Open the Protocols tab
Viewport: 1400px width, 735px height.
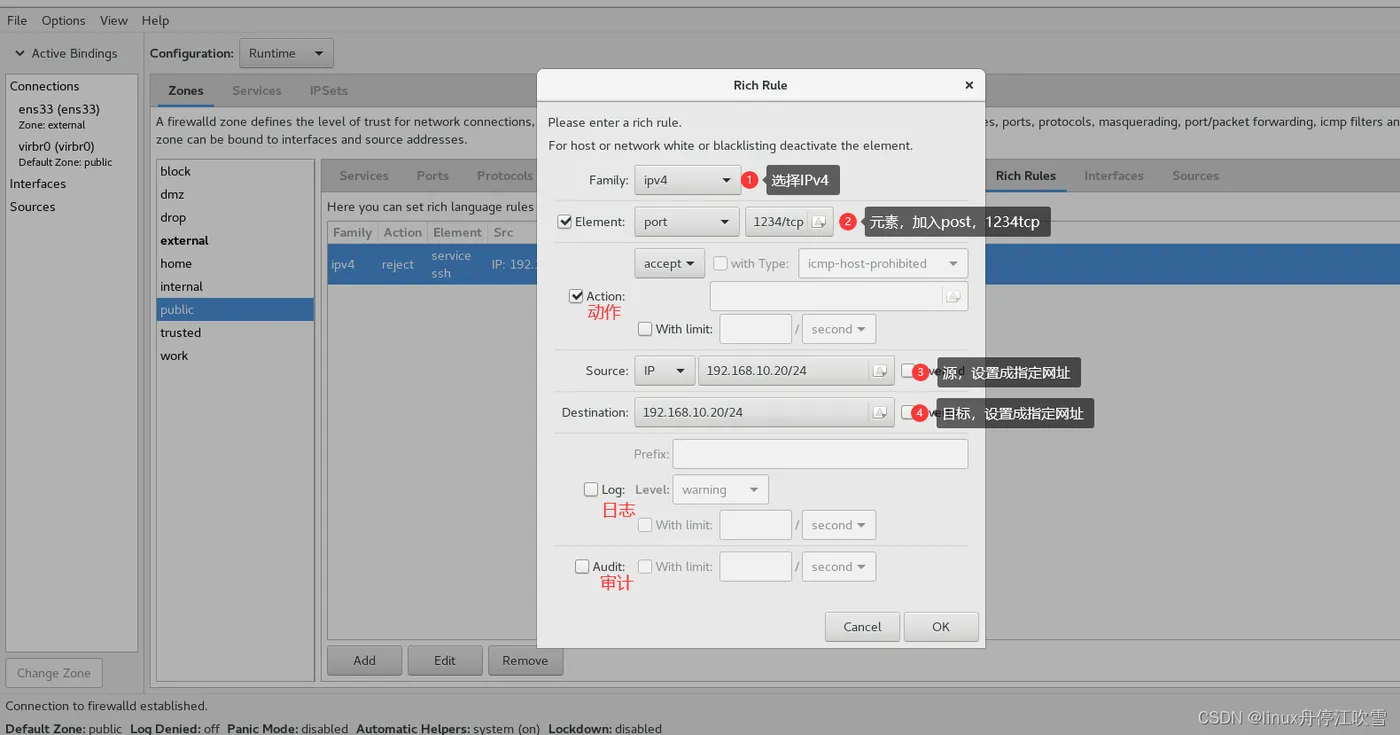point(505,175)
